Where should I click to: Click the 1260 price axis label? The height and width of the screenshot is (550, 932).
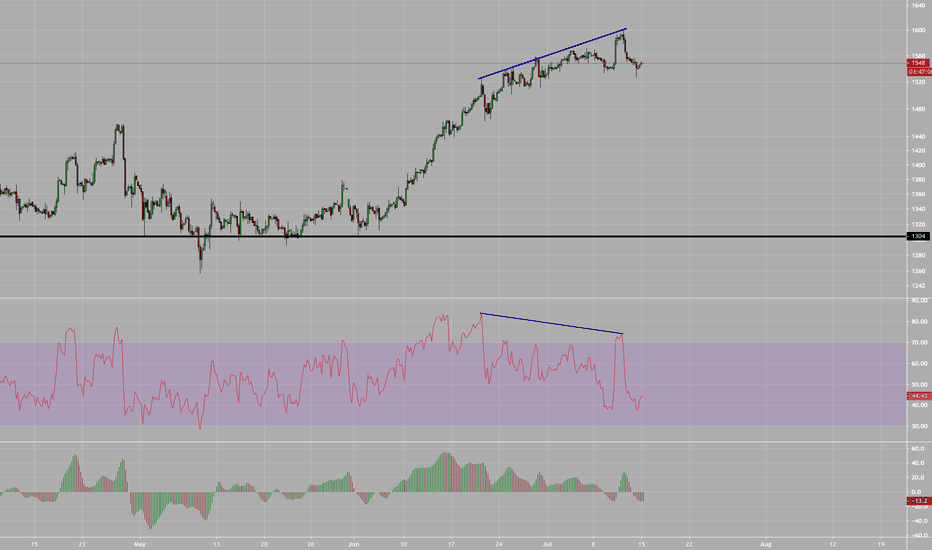click(x=918, y=271)
